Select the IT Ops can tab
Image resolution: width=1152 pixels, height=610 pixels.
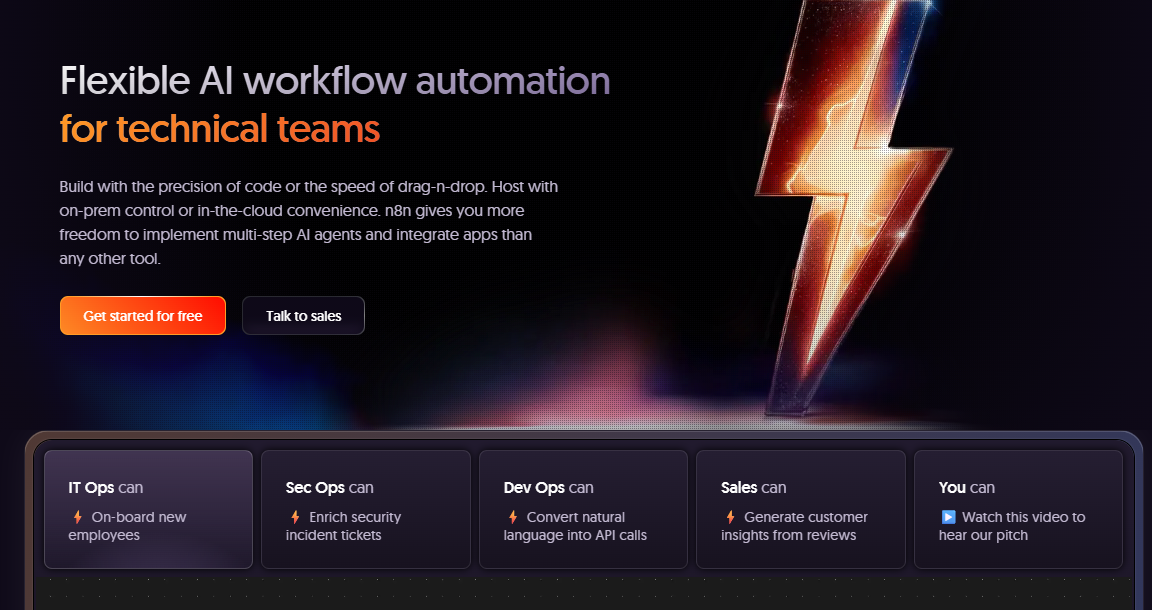[x=148, y=509]
